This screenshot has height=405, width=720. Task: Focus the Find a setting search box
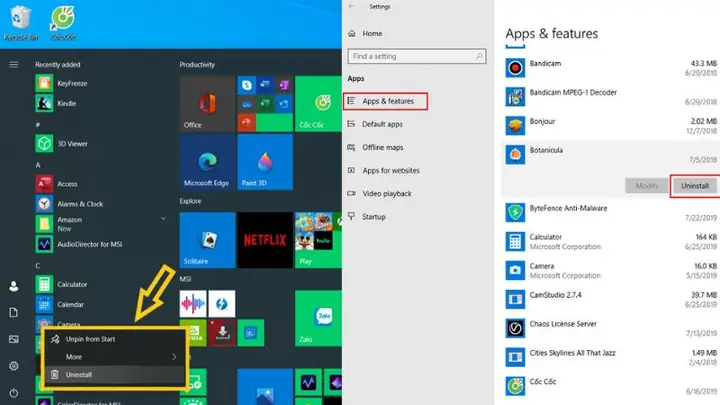(416, 56)
